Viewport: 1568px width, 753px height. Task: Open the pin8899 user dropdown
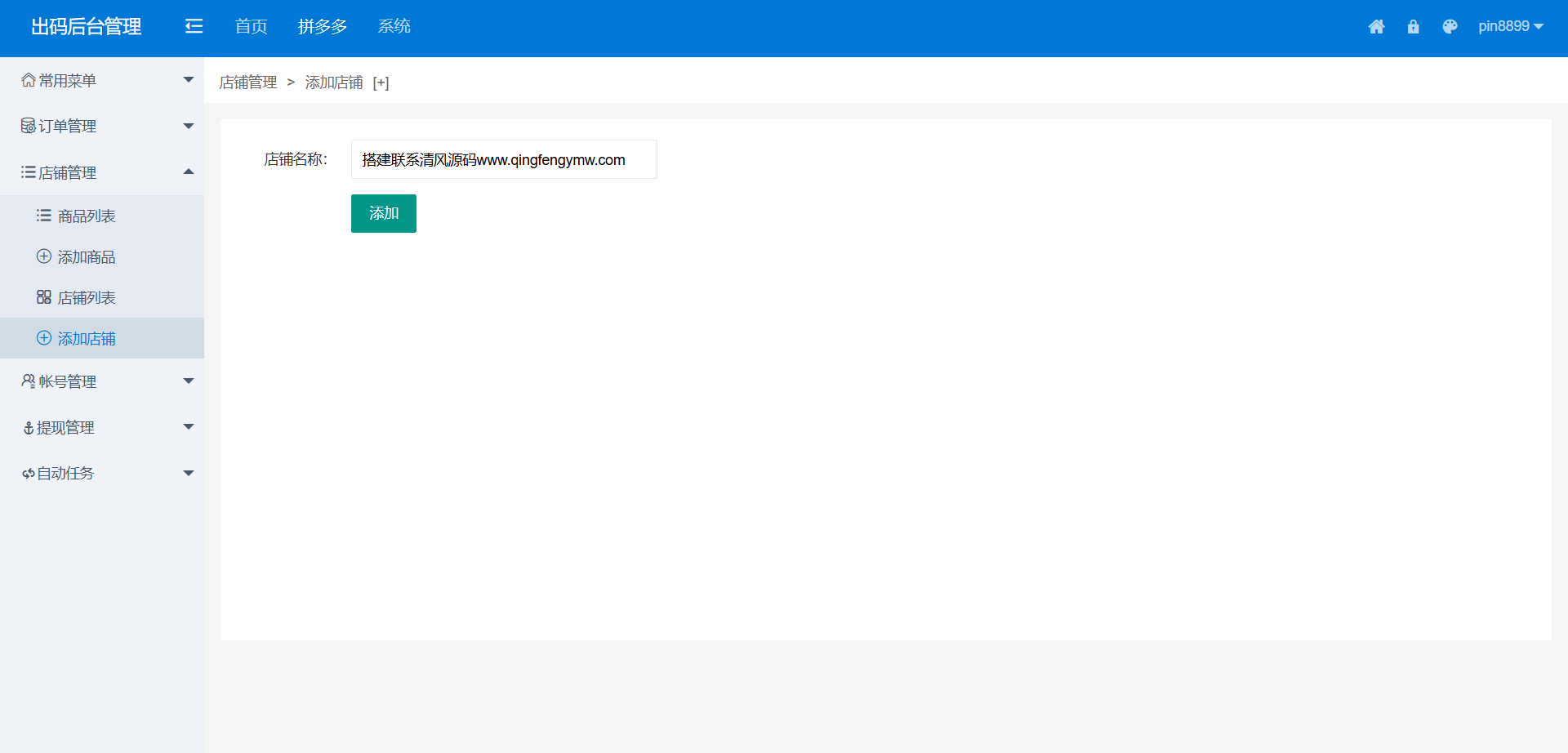[1510, 26]
